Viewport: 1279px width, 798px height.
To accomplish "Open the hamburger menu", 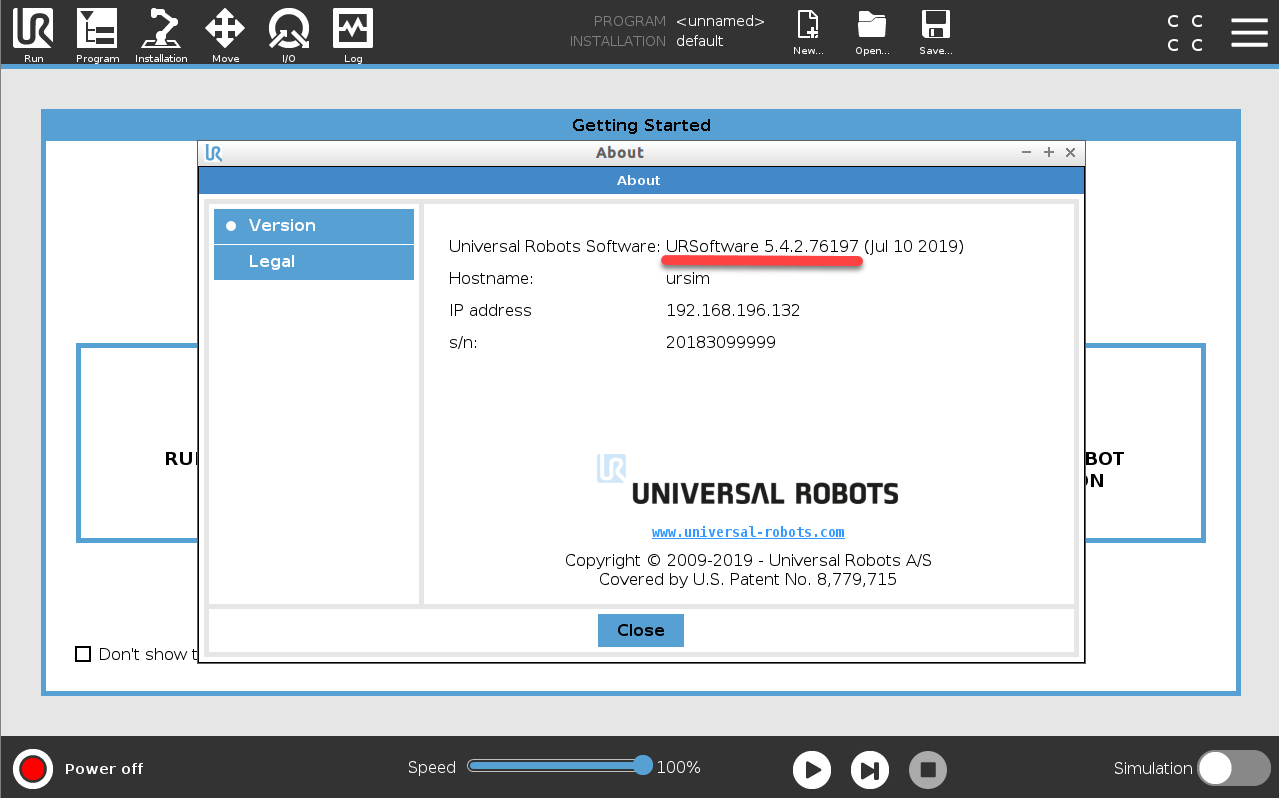I will [1249, 32].
